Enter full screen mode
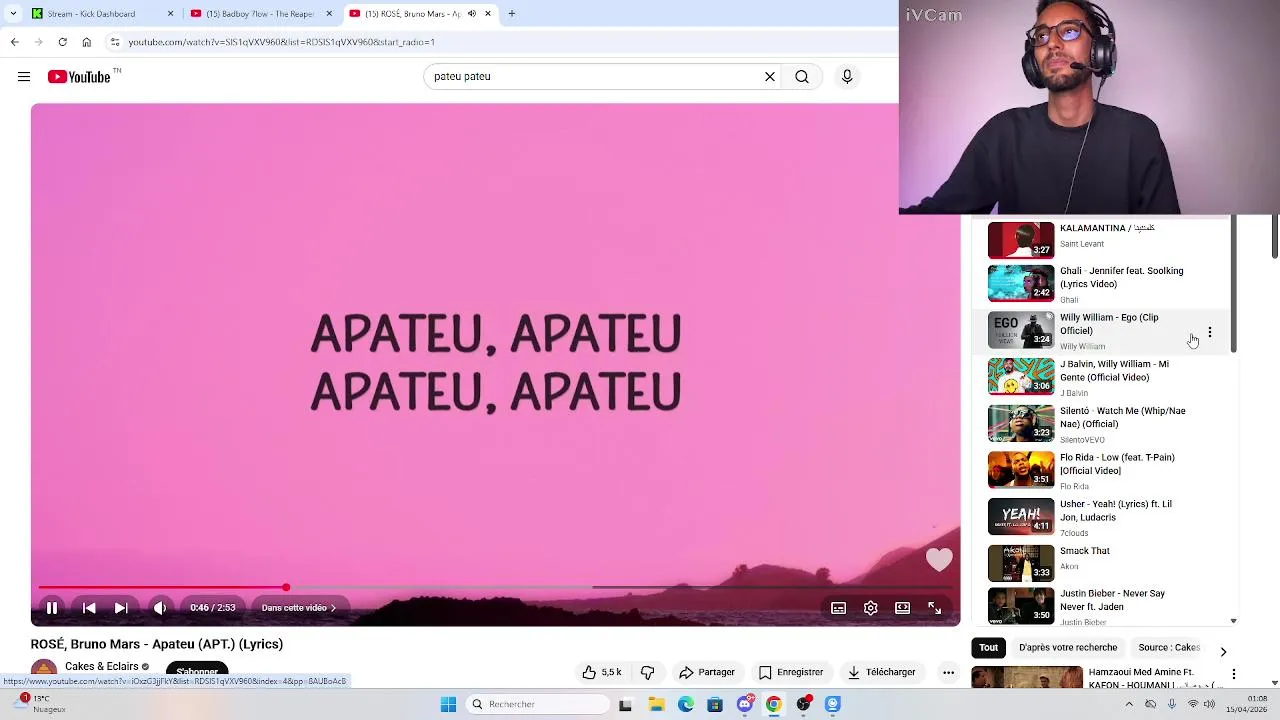This screenshot has width=1280, height=720. 935,608
